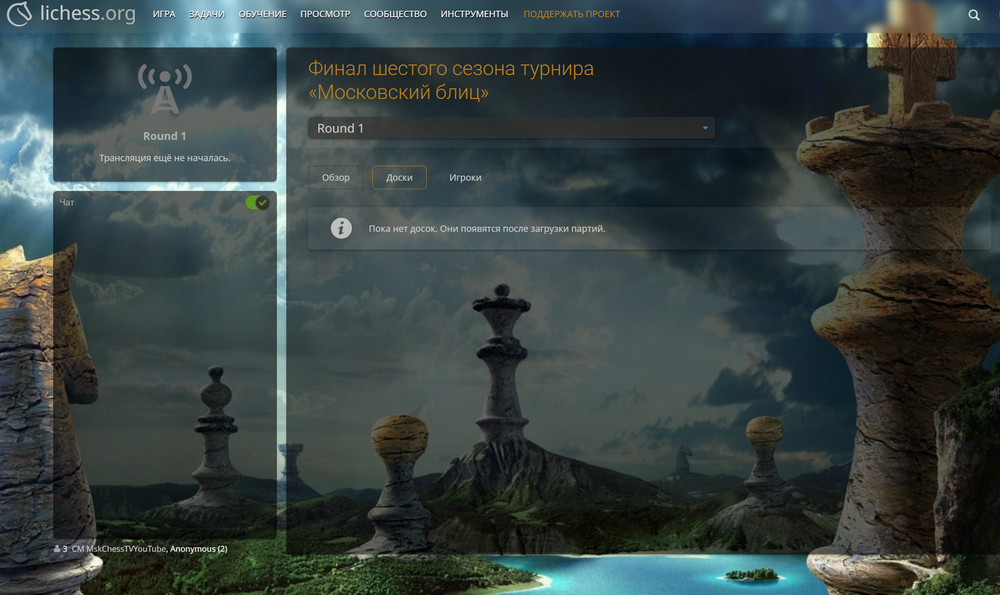Viewport: 1000px width, 595px height.
Task: Switch to the Обзор tab
Action: 335,177
